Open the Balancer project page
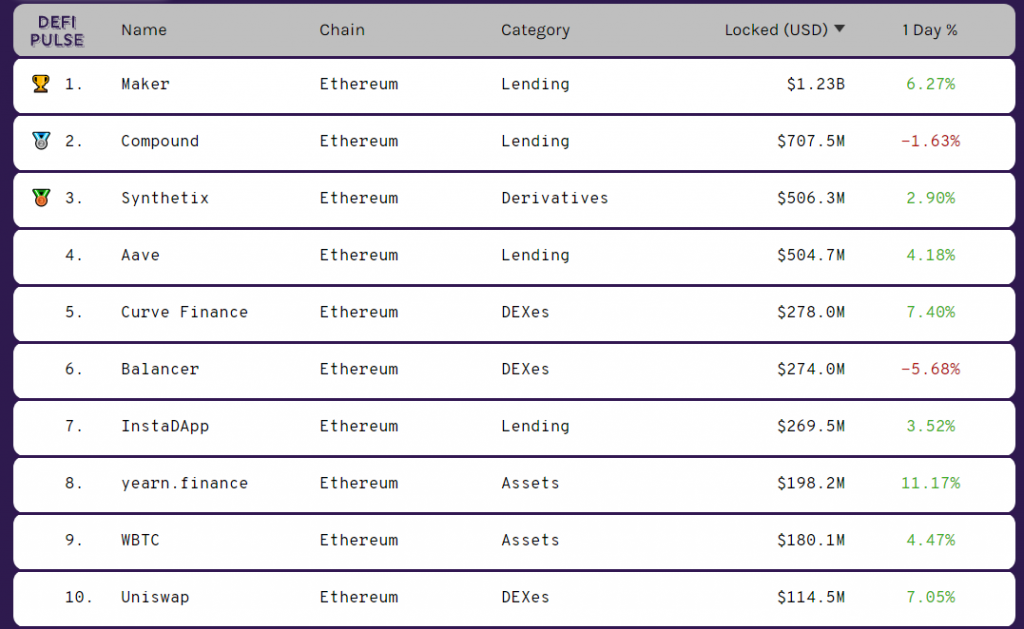Screen dimensions: 1024x629 click(160, 369)
